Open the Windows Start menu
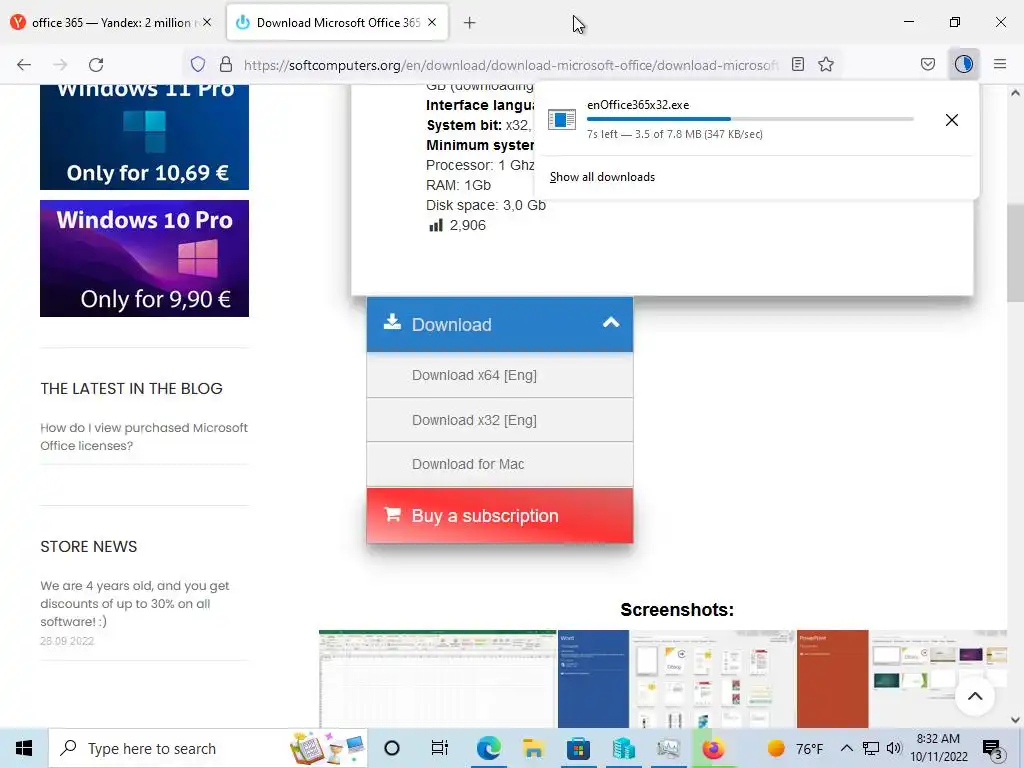Screen dimensions: 1024x768 pyautogui.click(x=24, y=748)
